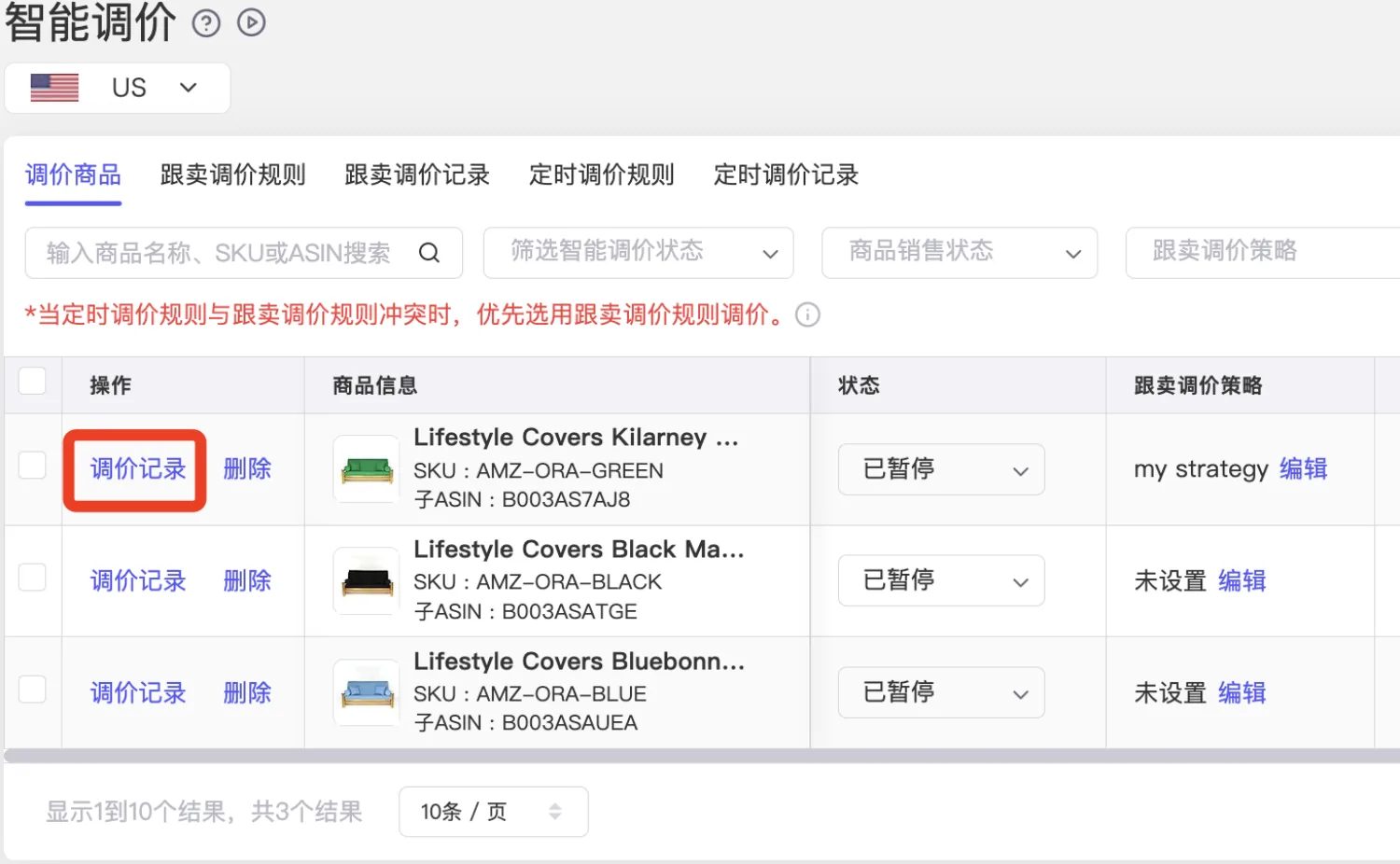1400x864 pixels.
Task: Click the Lifestyle Covers Black Ma... product title
Action: pyautogui.click(x=579, y=550)
